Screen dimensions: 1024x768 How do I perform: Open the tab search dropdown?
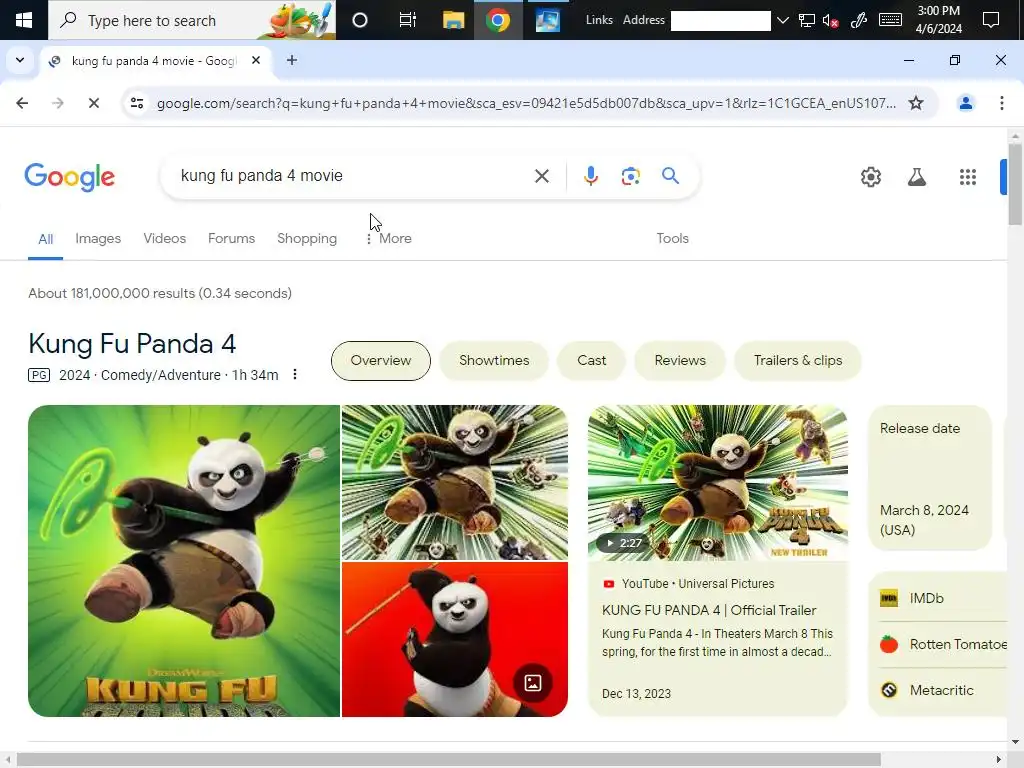20,60
